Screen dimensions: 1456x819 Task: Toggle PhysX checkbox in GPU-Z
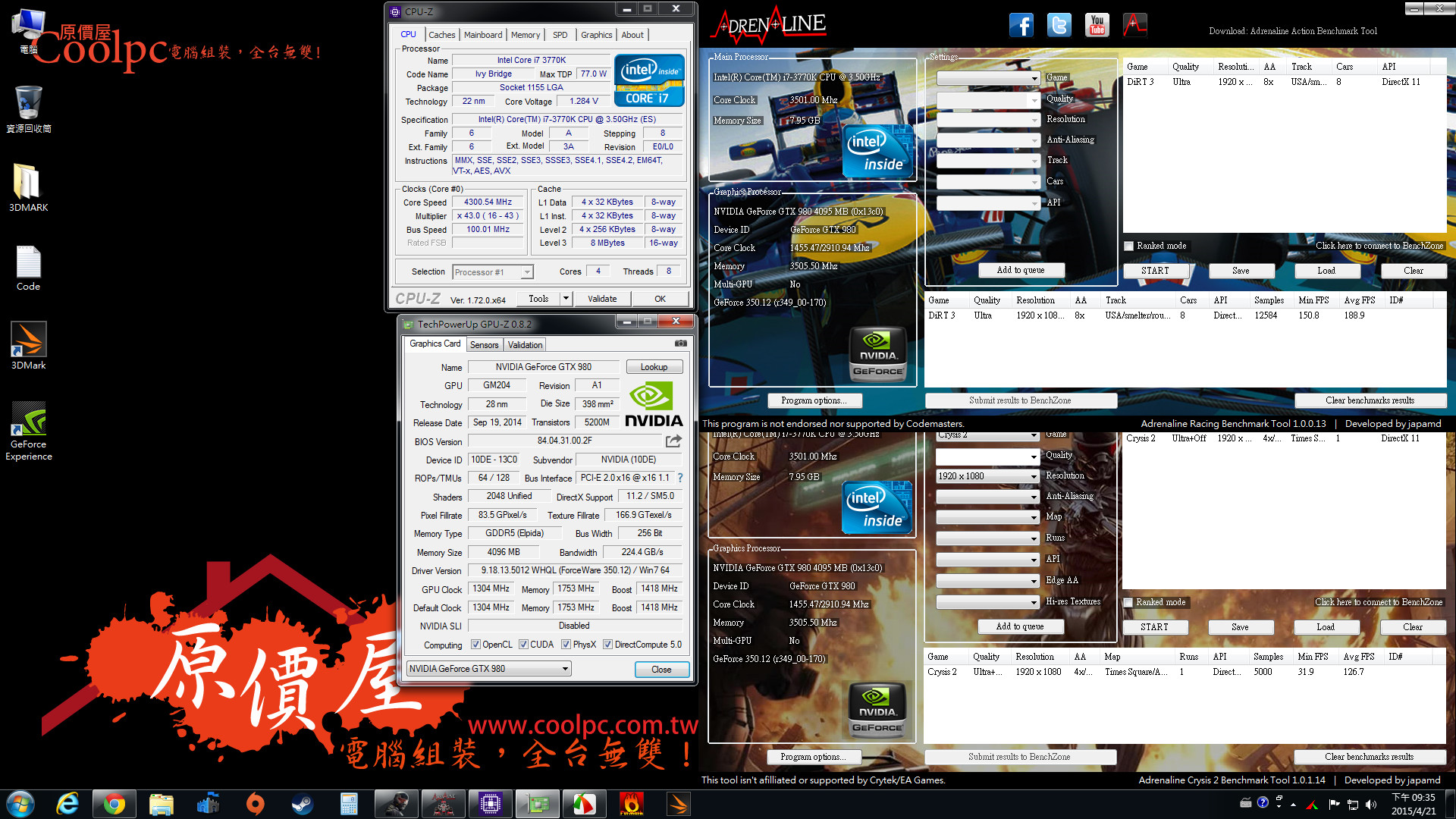pos(566,645)
